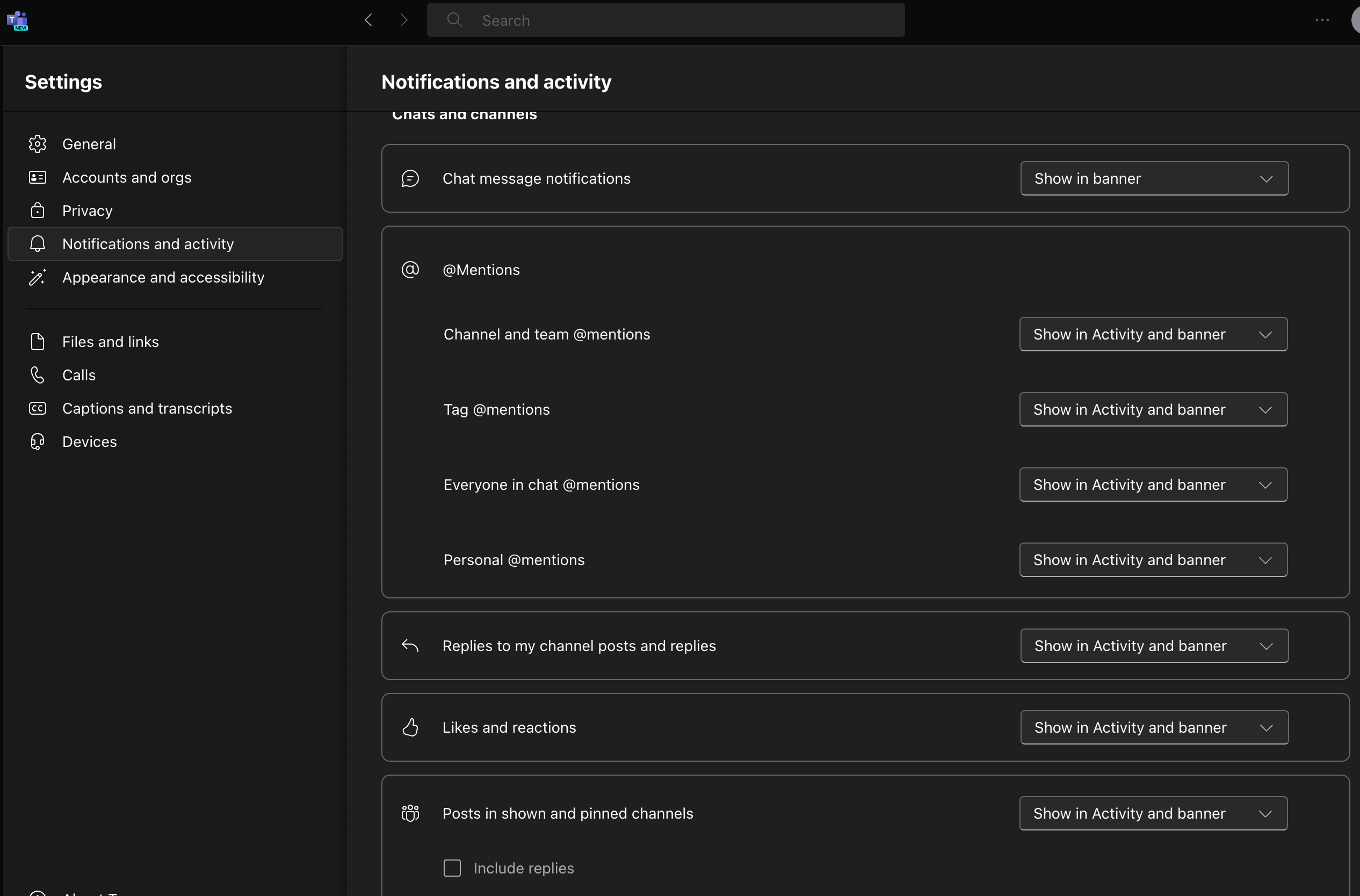The image size is (1360, 896).
Task: Select the Notifications and activity section
Action: tap(148, 244)
